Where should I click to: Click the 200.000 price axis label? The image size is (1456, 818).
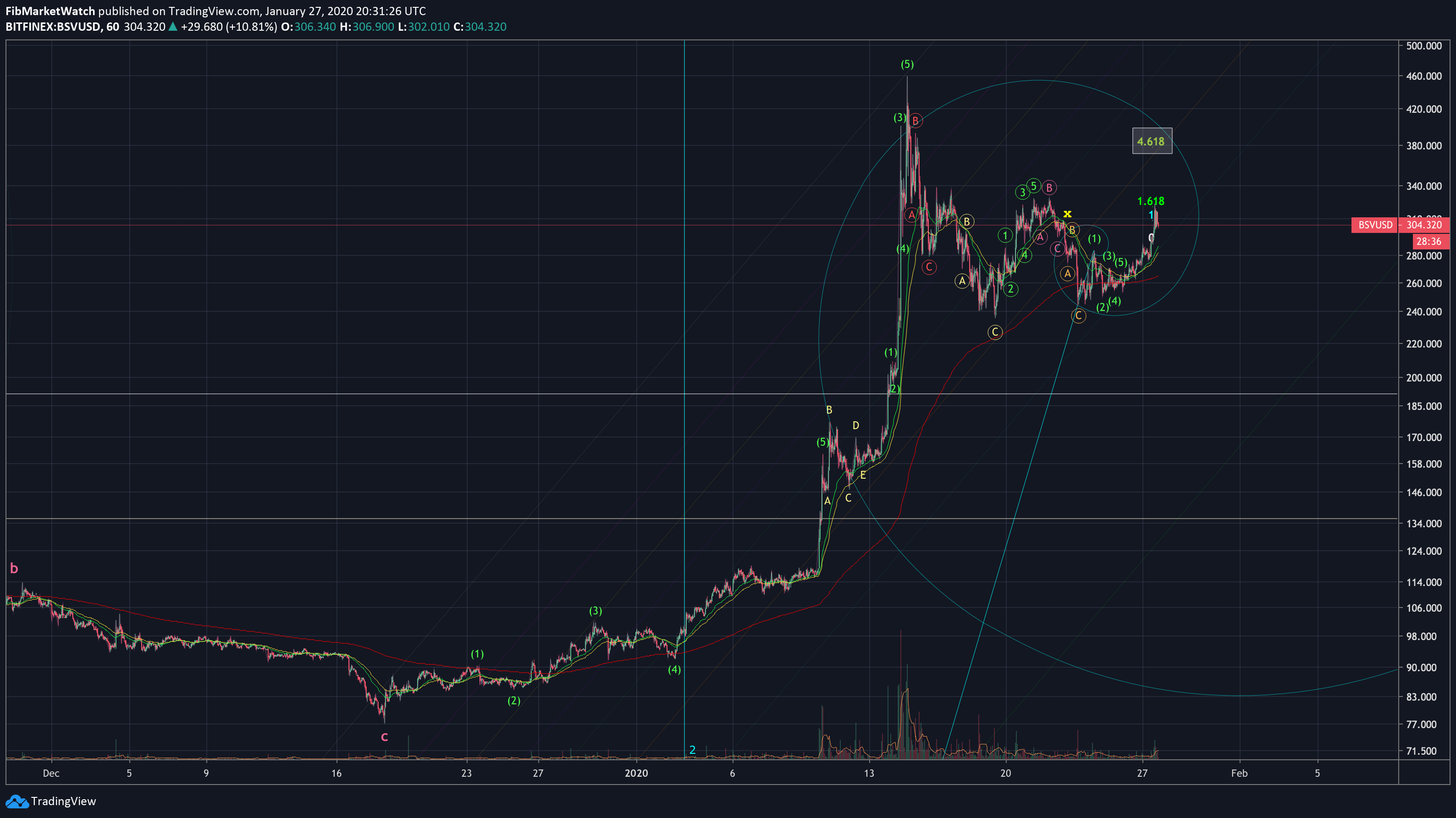pyautogui.click(x=1424, y=378)
